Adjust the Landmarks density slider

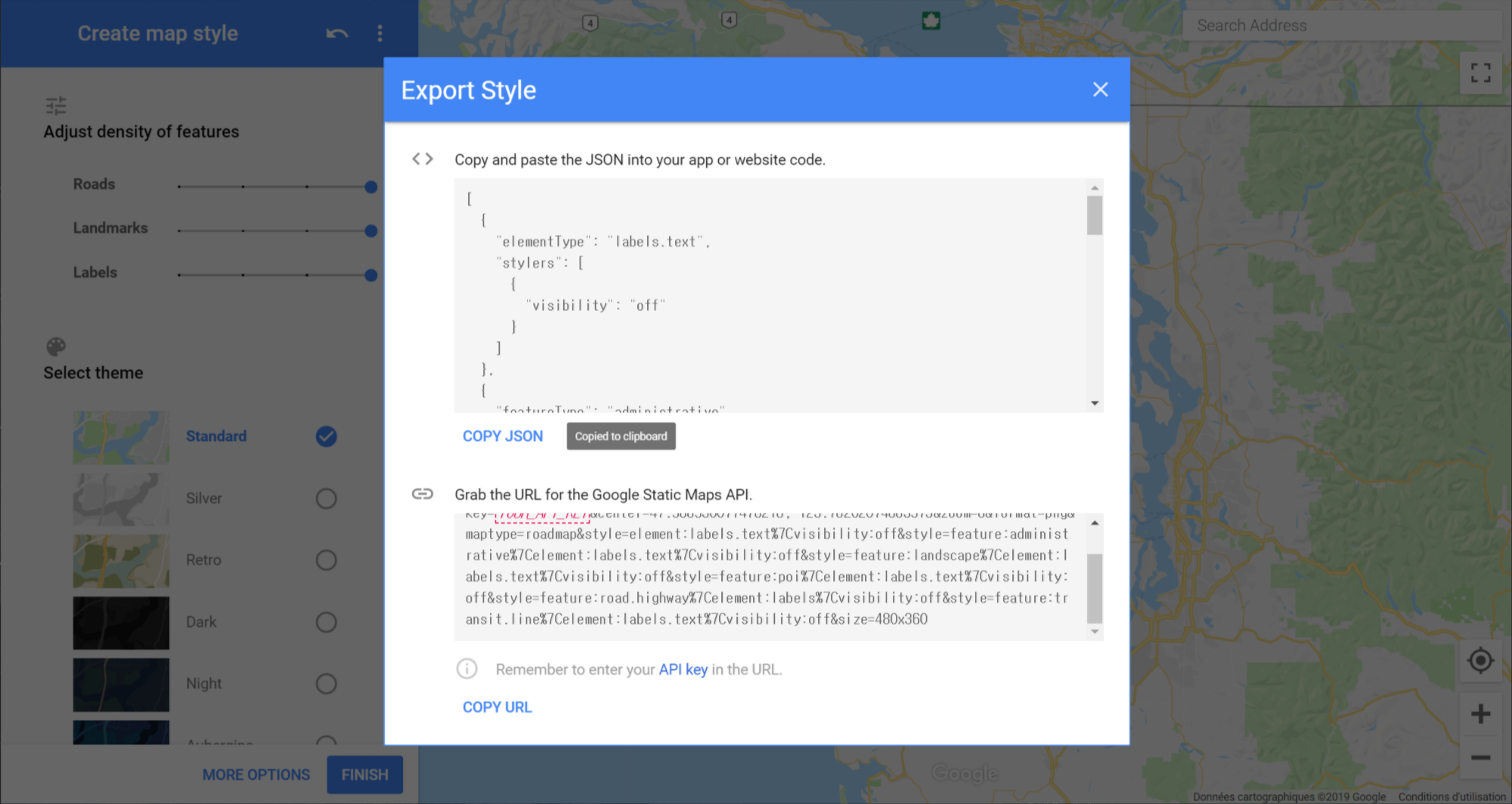point(277,230)
